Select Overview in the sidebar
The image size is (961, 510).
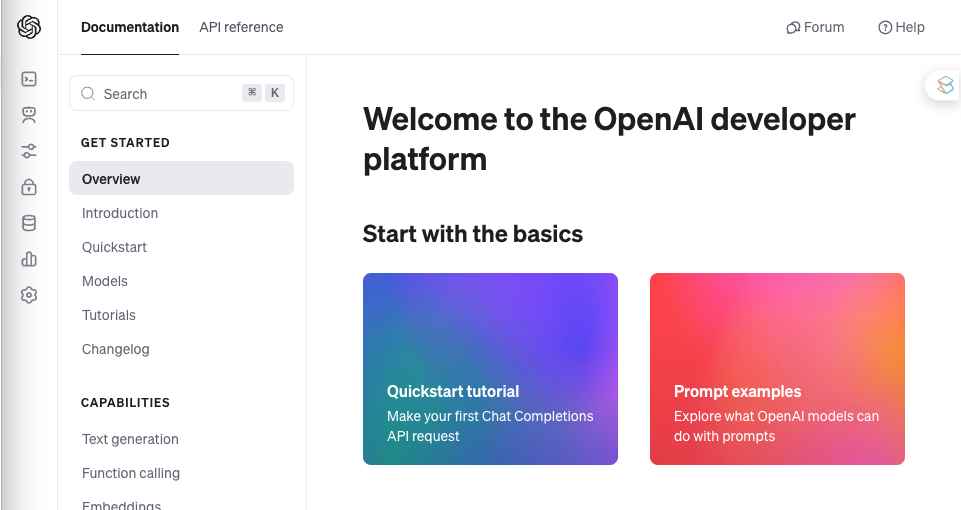181,178
